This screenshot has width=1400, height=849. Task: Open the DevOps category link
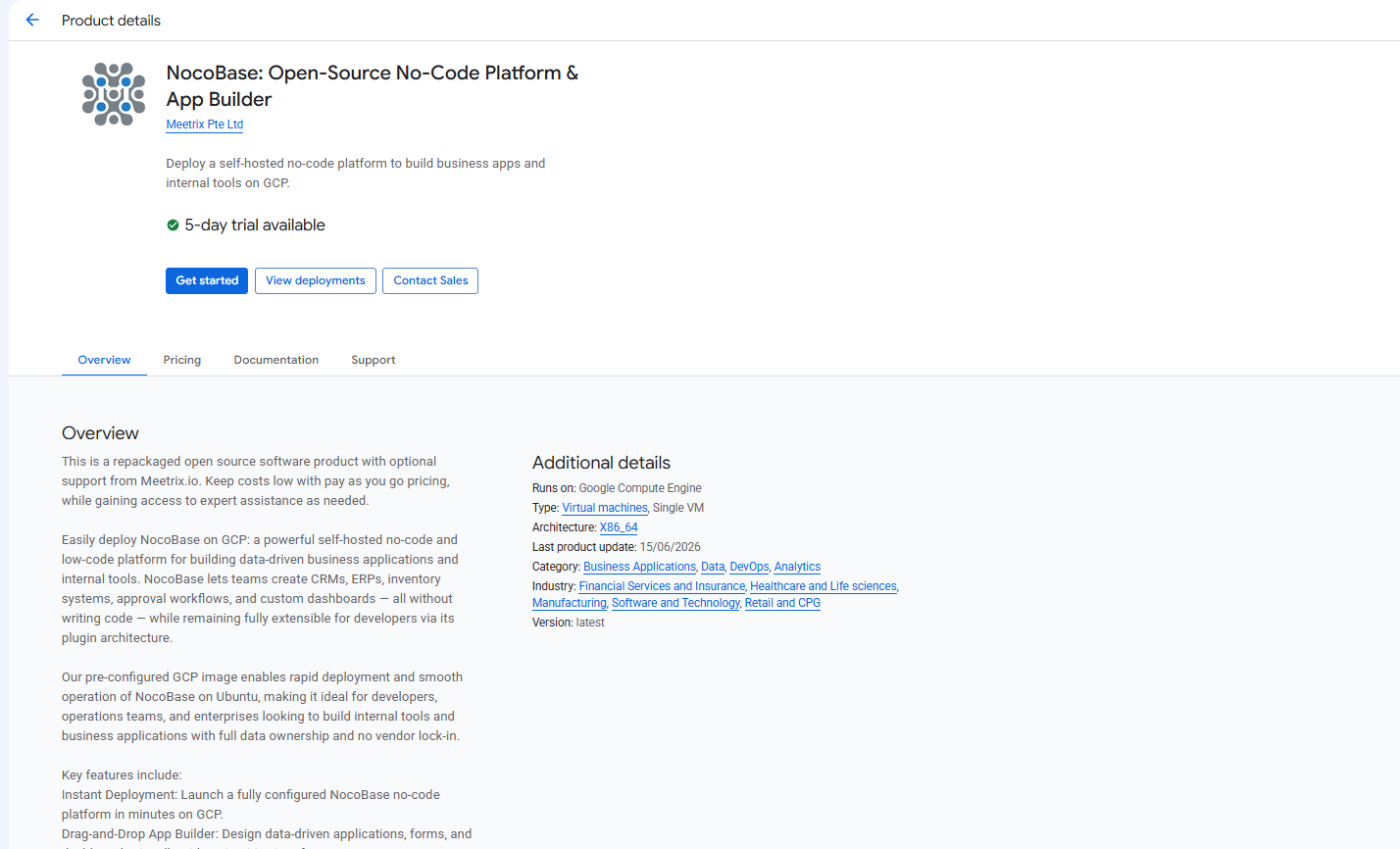pyautogui.click(x=749, y=567)
